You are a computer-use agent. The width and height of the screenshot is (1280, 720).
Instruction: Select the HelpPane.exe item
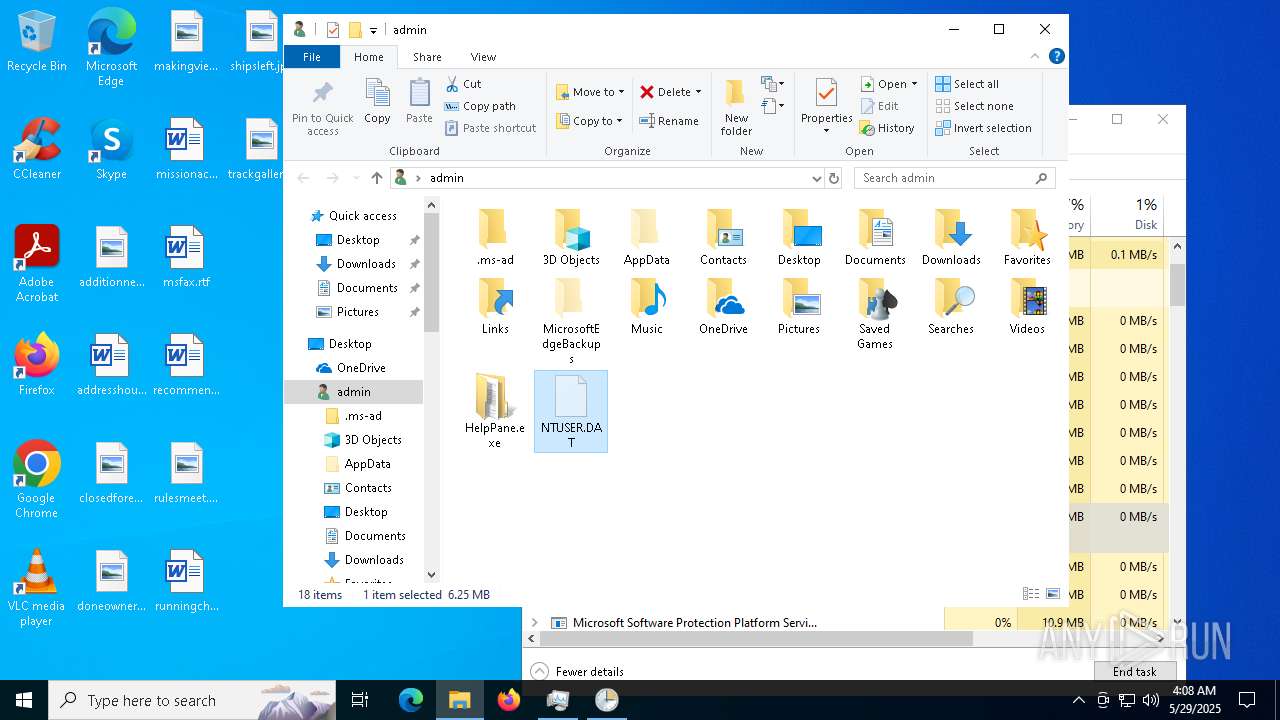point(495,411)
